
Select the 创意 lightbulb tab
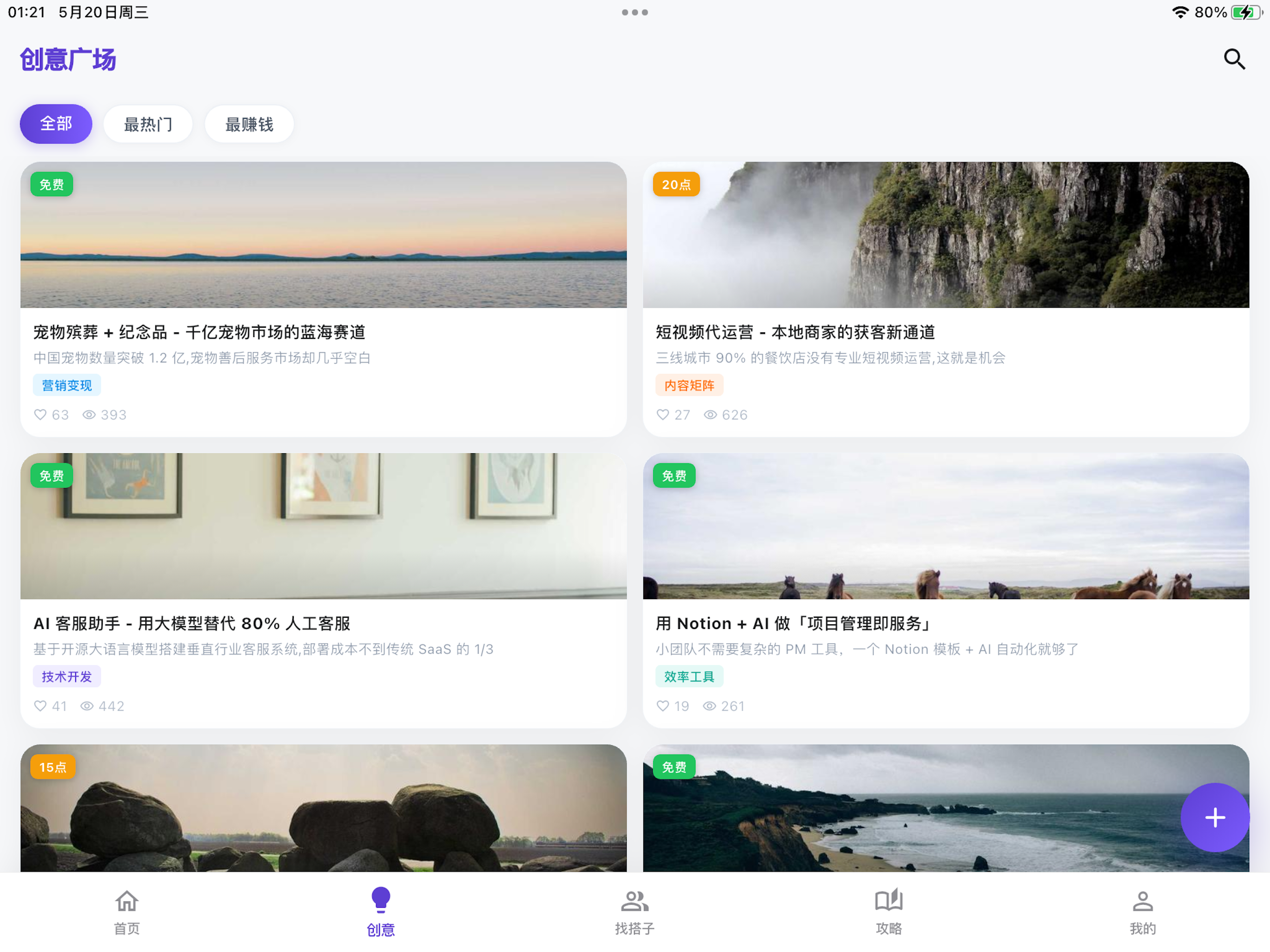(x=381, y=912)
